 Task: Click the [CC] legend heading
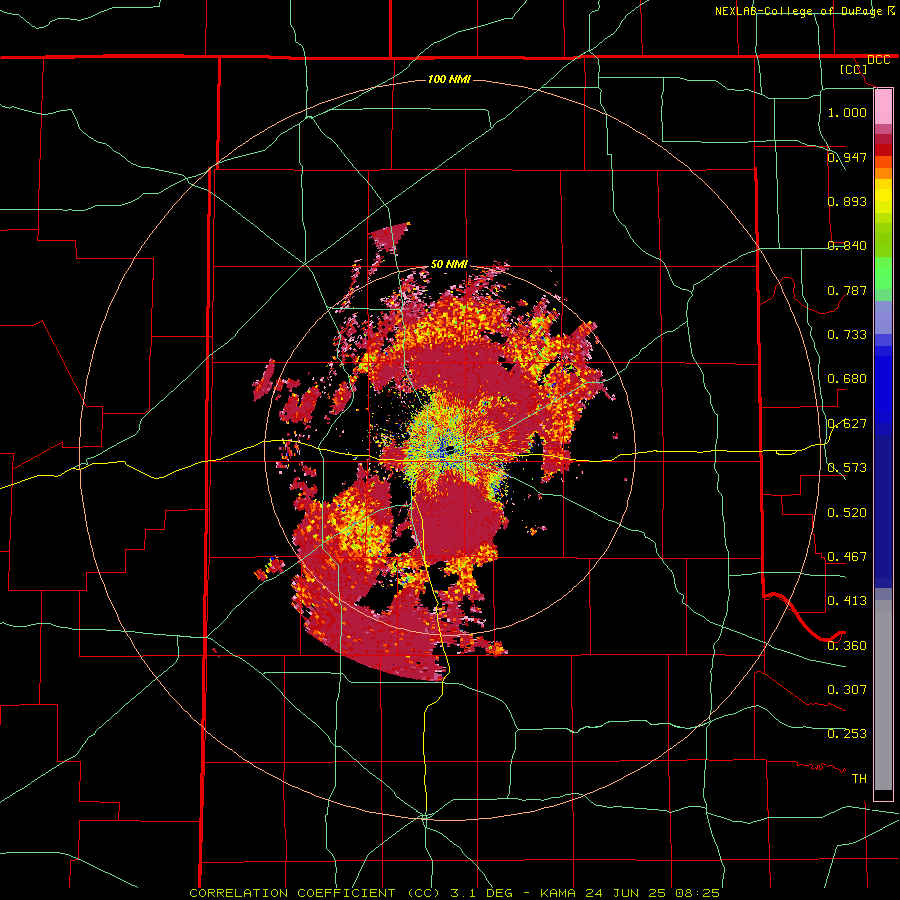[854, 69]
